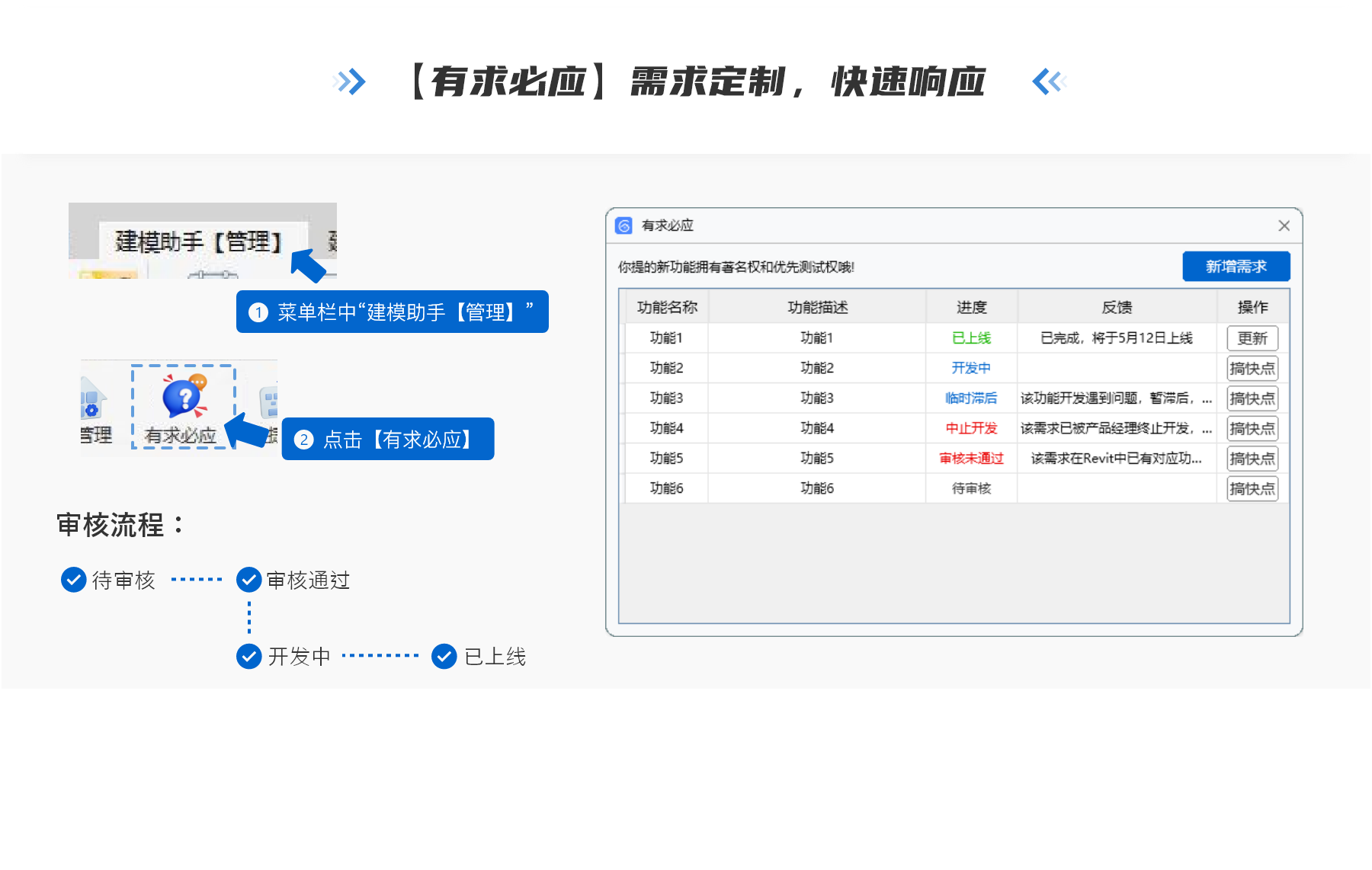Close the 有求必应 dialog window
The width and height of the screenshot is (1372, 870).
coord(1284,225)
